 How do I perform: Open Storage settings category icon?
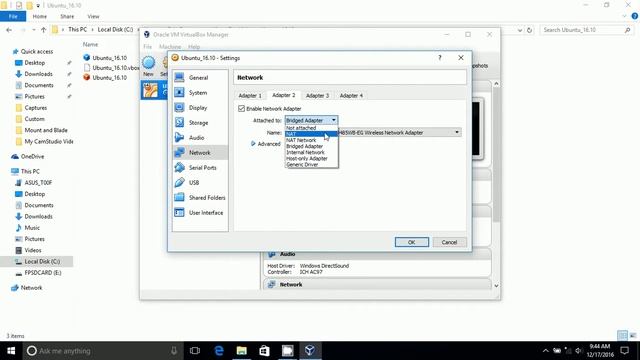coord(179,122)
